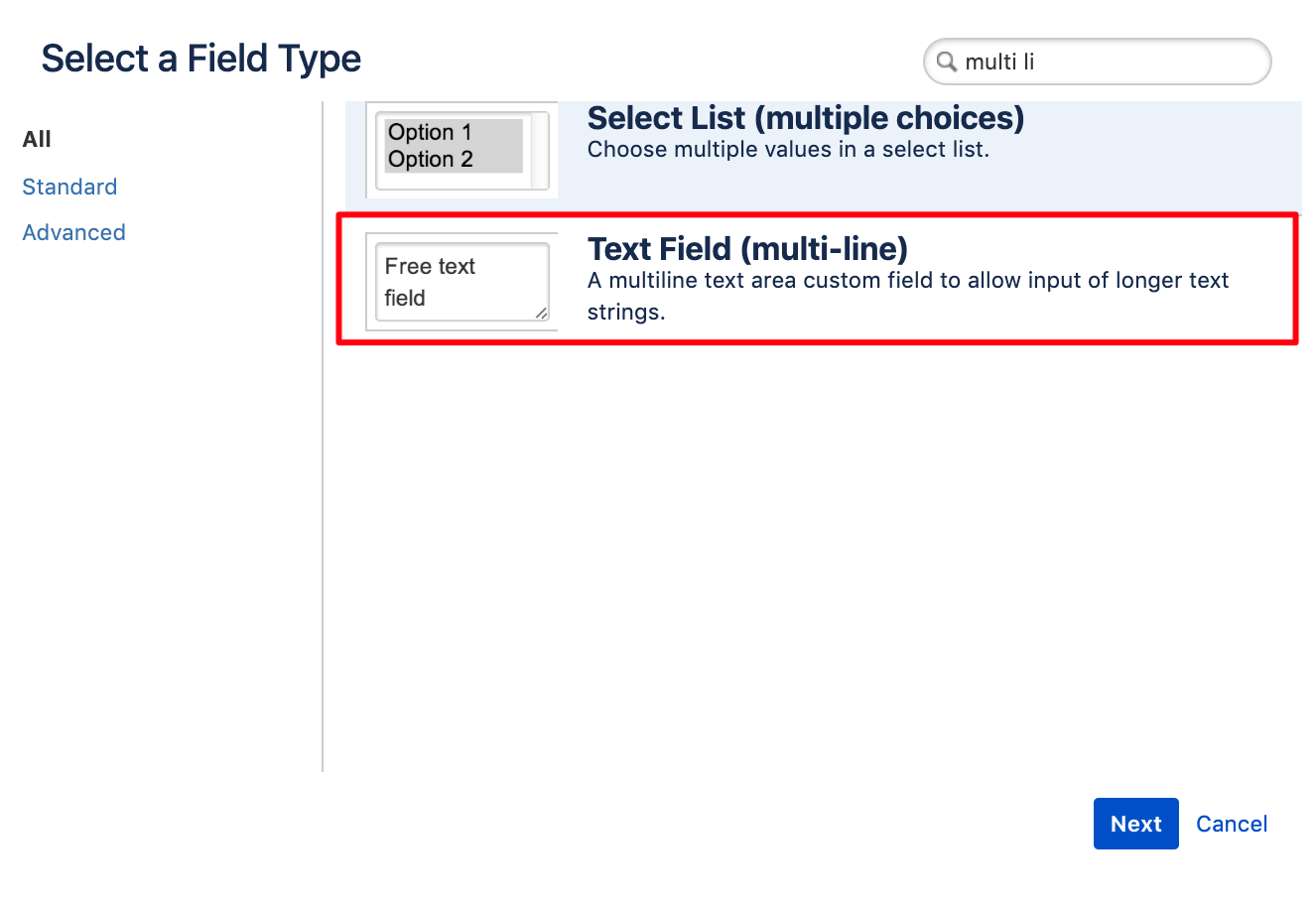Viewport: 1316px width, 907px height.
Task: Click the magnifying glass search icon
Action: (x=946, y=62)
